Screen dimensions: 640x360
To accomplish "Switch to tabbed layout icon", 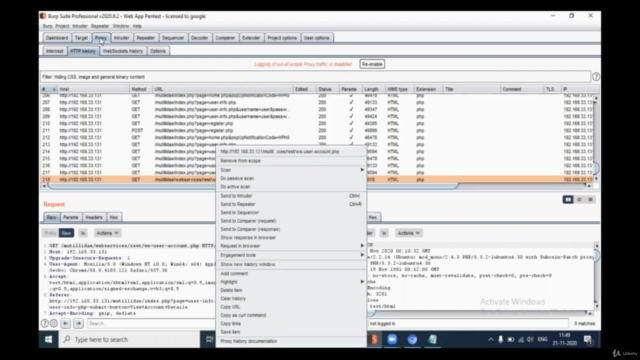I will click(590, 200).
